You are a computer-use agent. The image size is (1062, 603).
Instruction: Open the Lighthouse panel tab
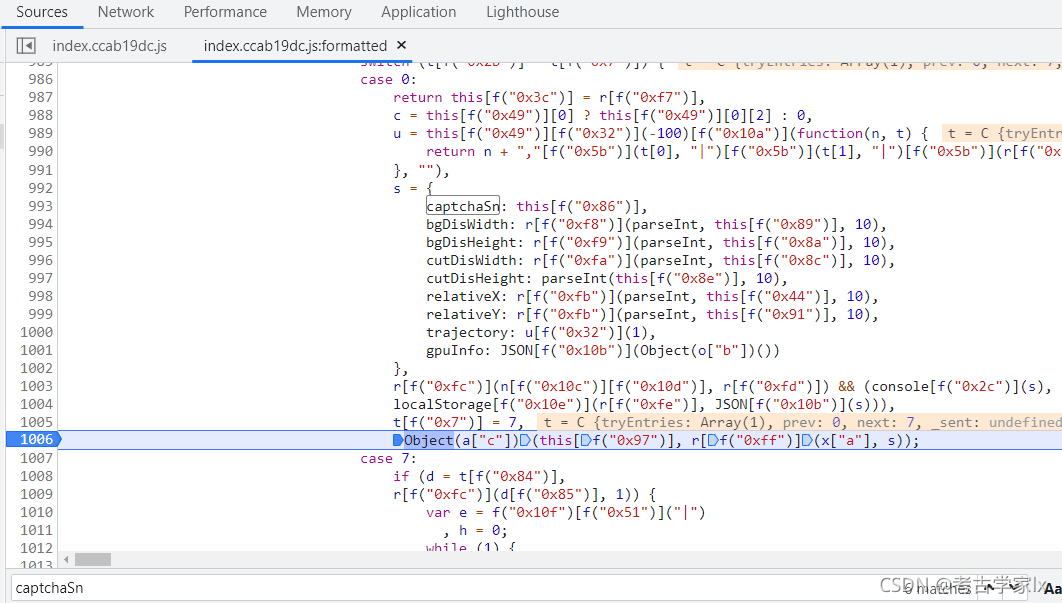(x=522, y=12)
